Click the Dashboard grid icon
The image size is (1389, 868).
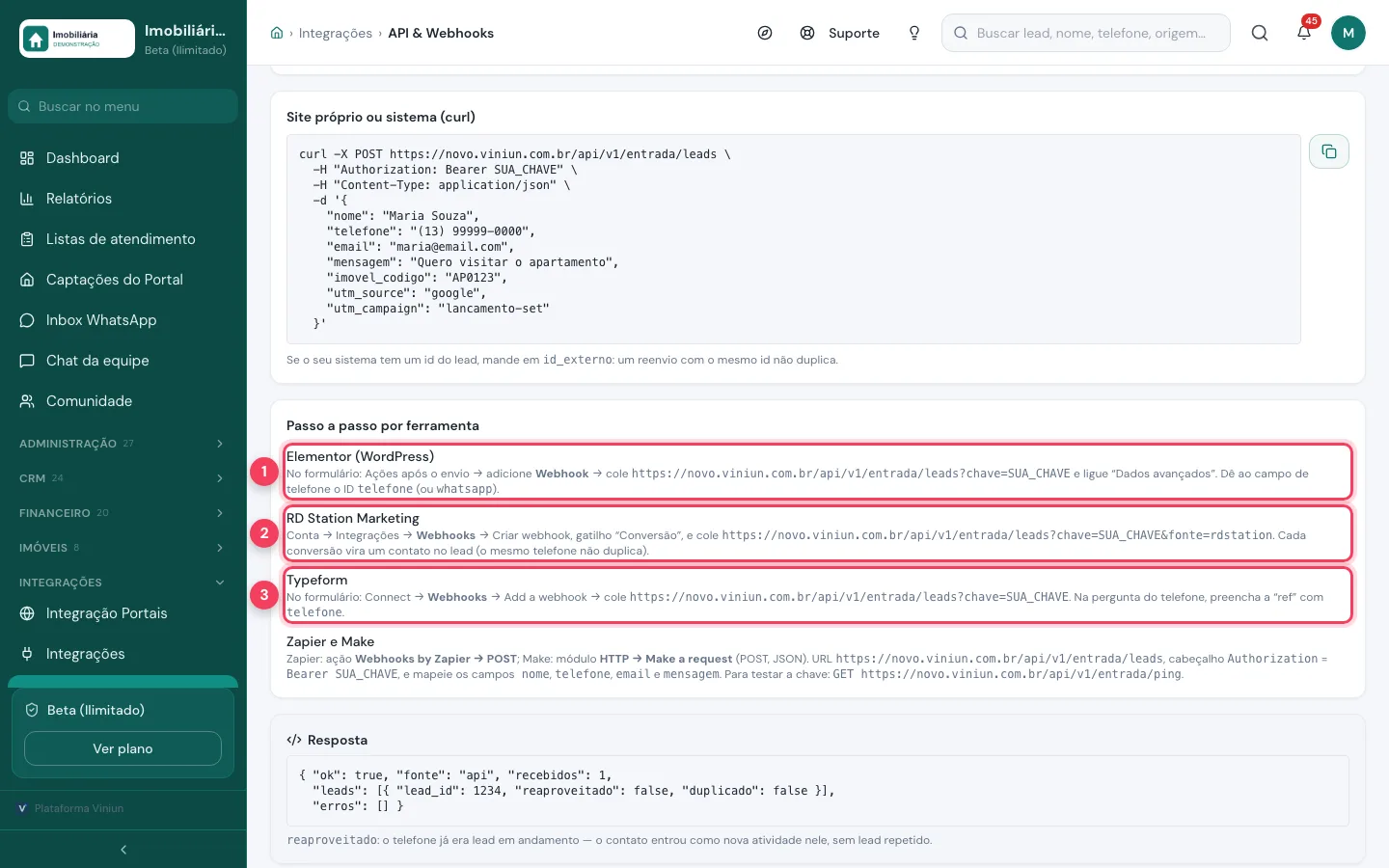click(27, 158)
